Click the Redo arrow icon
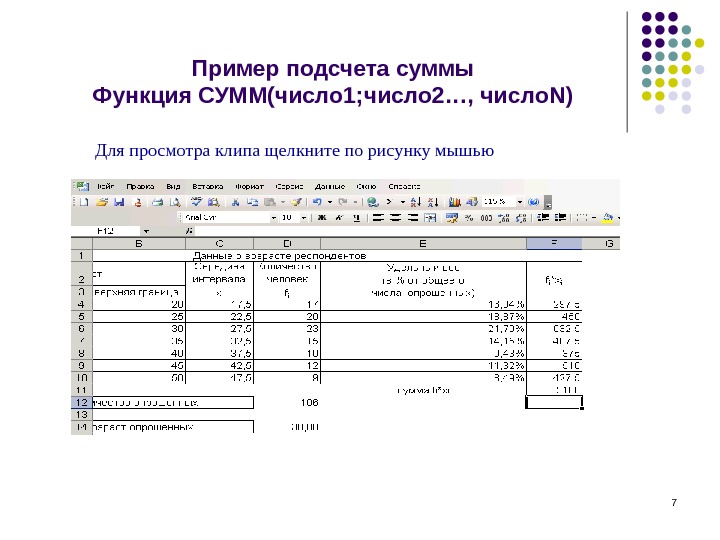The width and height of the screenshot is (720, 540). 343,202
